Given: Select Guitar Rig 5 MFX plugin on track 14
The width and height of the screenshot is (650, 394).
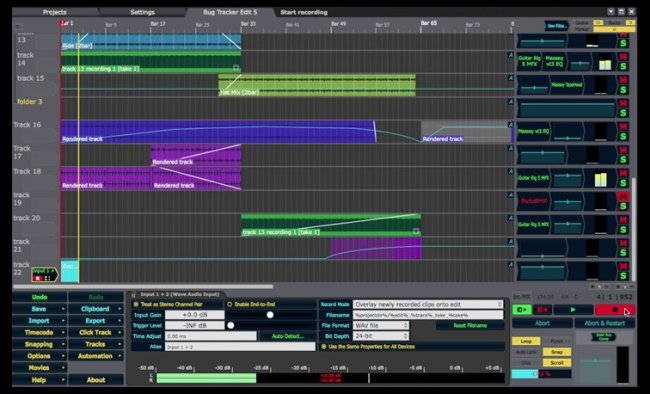Looking at the screenshot, I should tap(529, 61).
